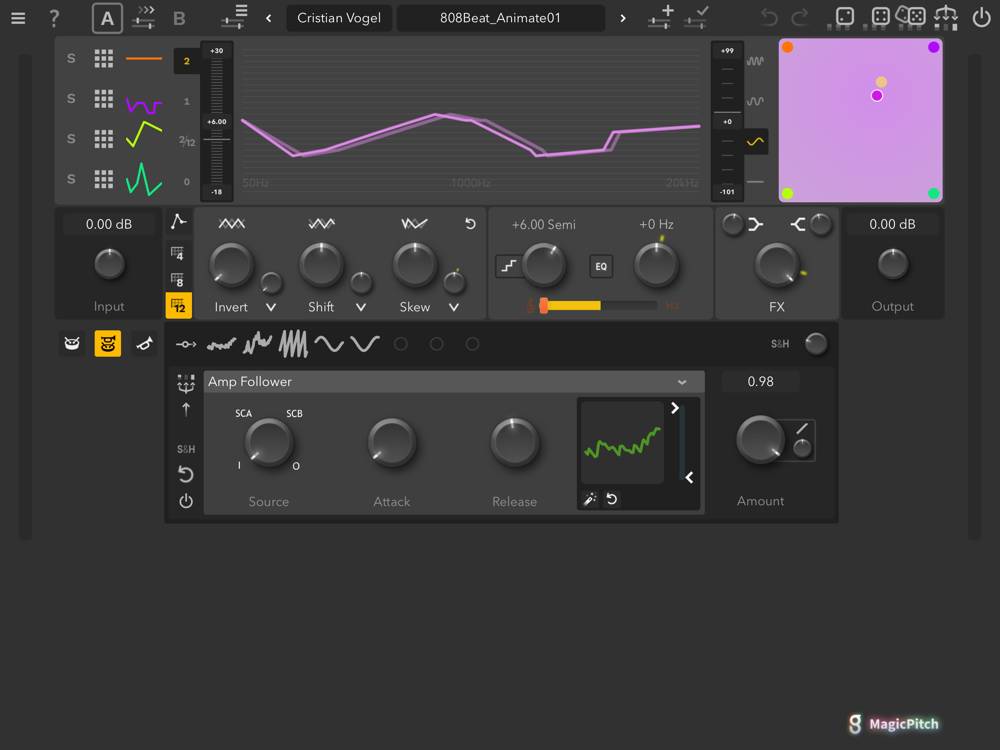Reset the curve transform section
This screenshot has height=750, width=1000.
[470, 224]
